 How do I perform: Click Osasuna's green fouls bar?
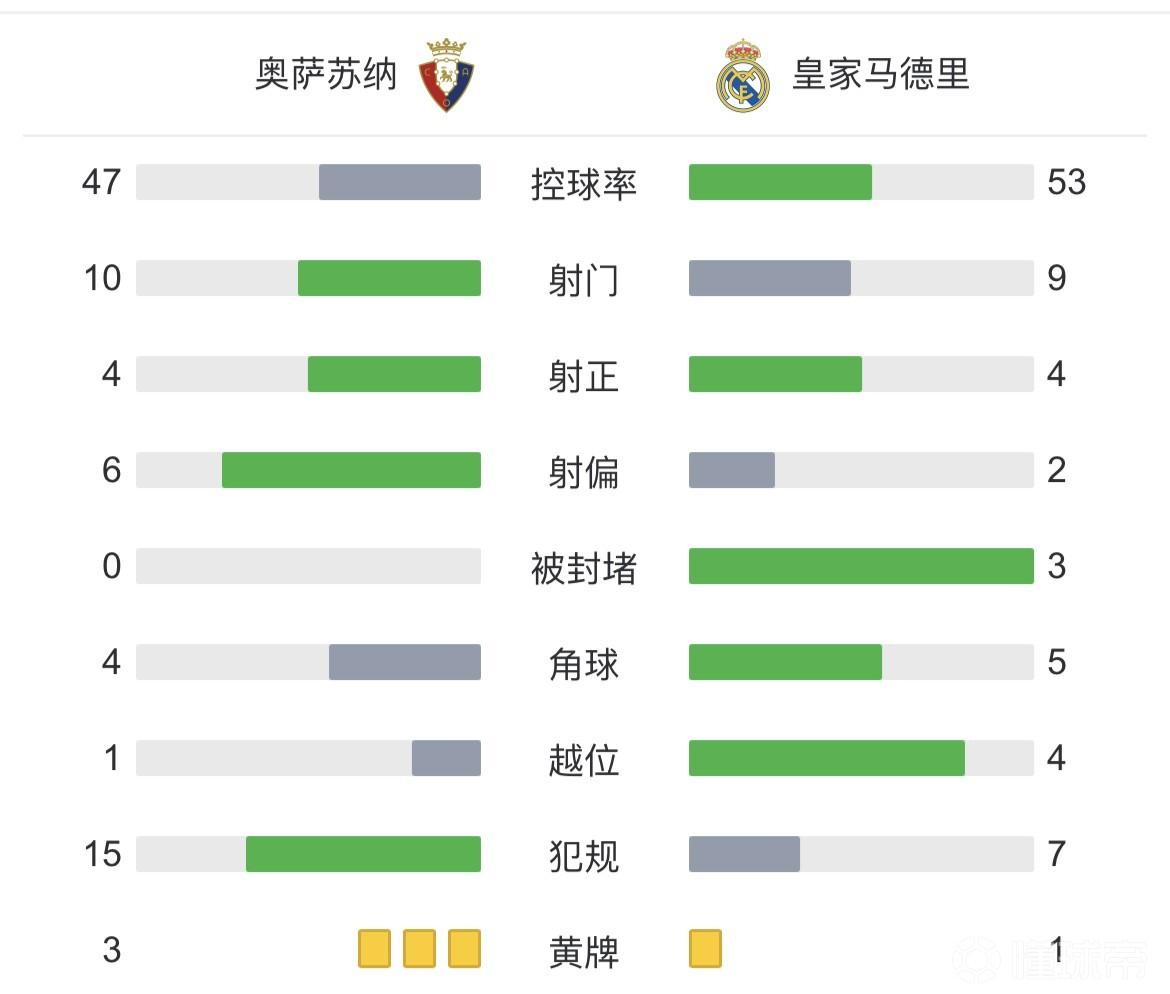[x=363, y=854]
